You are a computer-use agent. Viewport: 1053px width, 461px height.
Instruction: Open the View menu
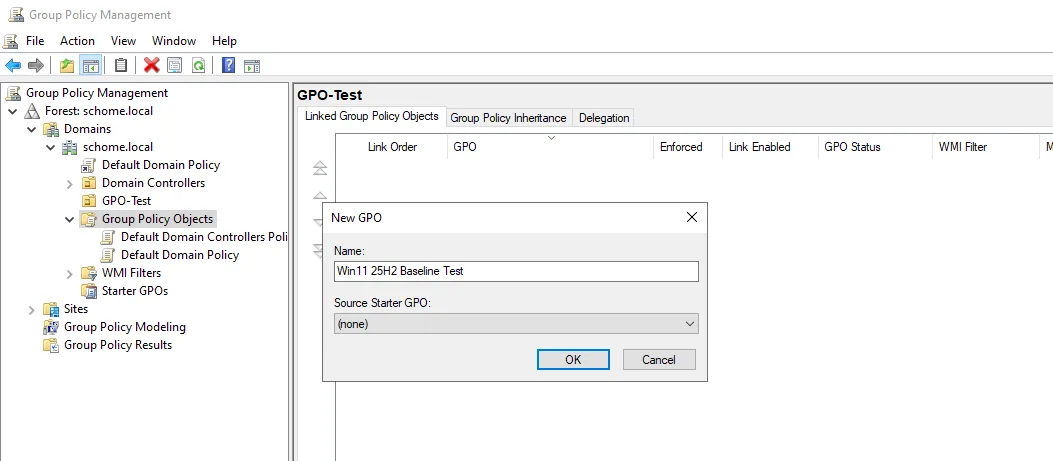pyautogui.click(x=124, y=41)
